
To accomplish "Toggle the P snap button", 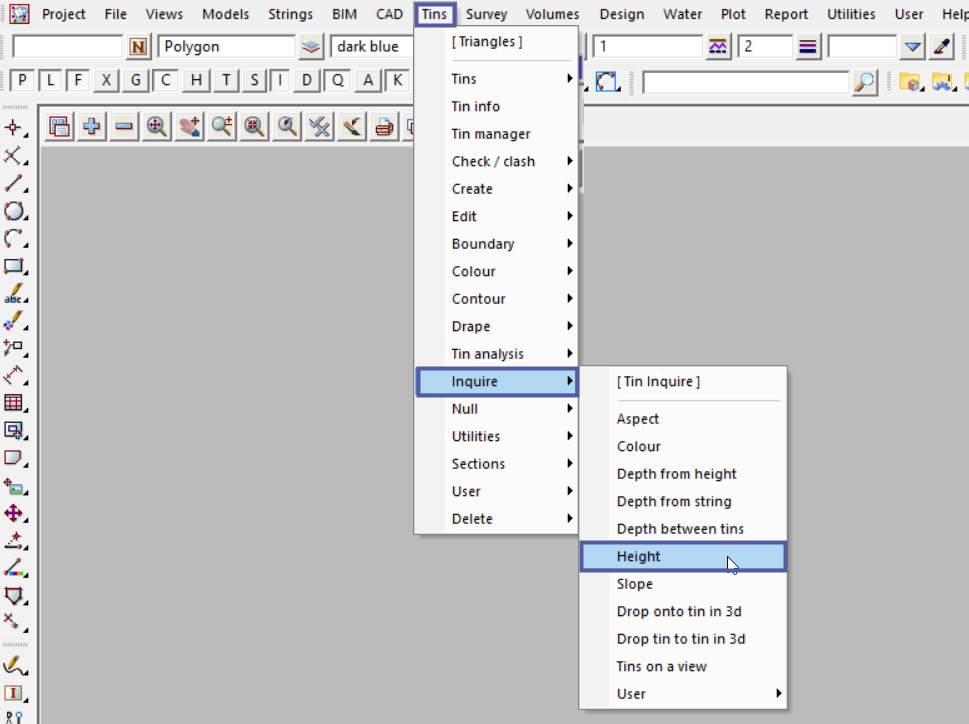I will [x=22, y=81].
